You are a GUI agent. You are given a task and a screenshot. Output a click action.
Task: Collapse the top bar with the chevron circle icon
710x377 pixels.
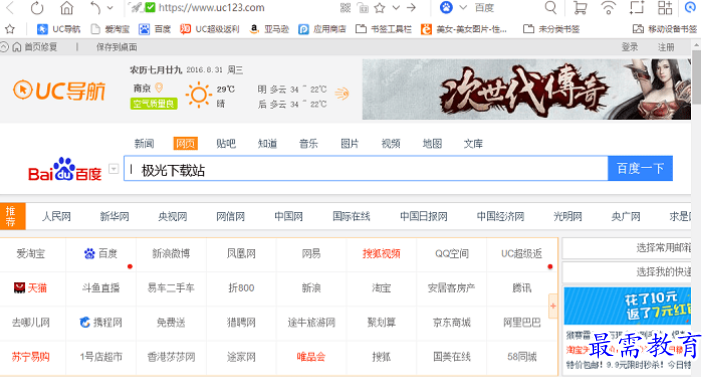[4, 47]
